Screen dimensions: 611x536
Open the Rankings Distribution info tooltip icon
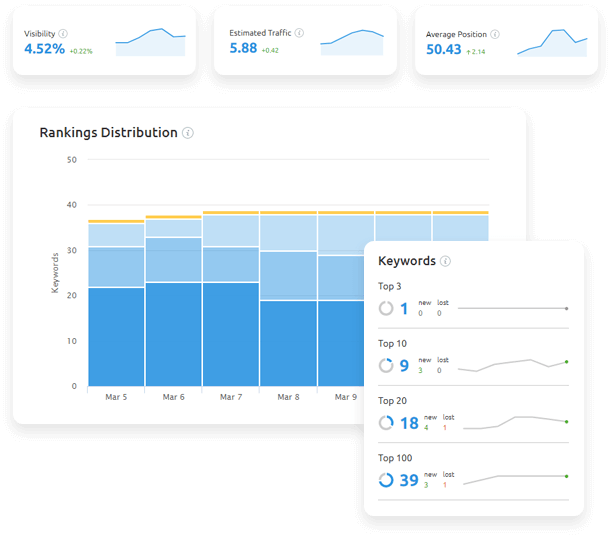pos(188,133)
